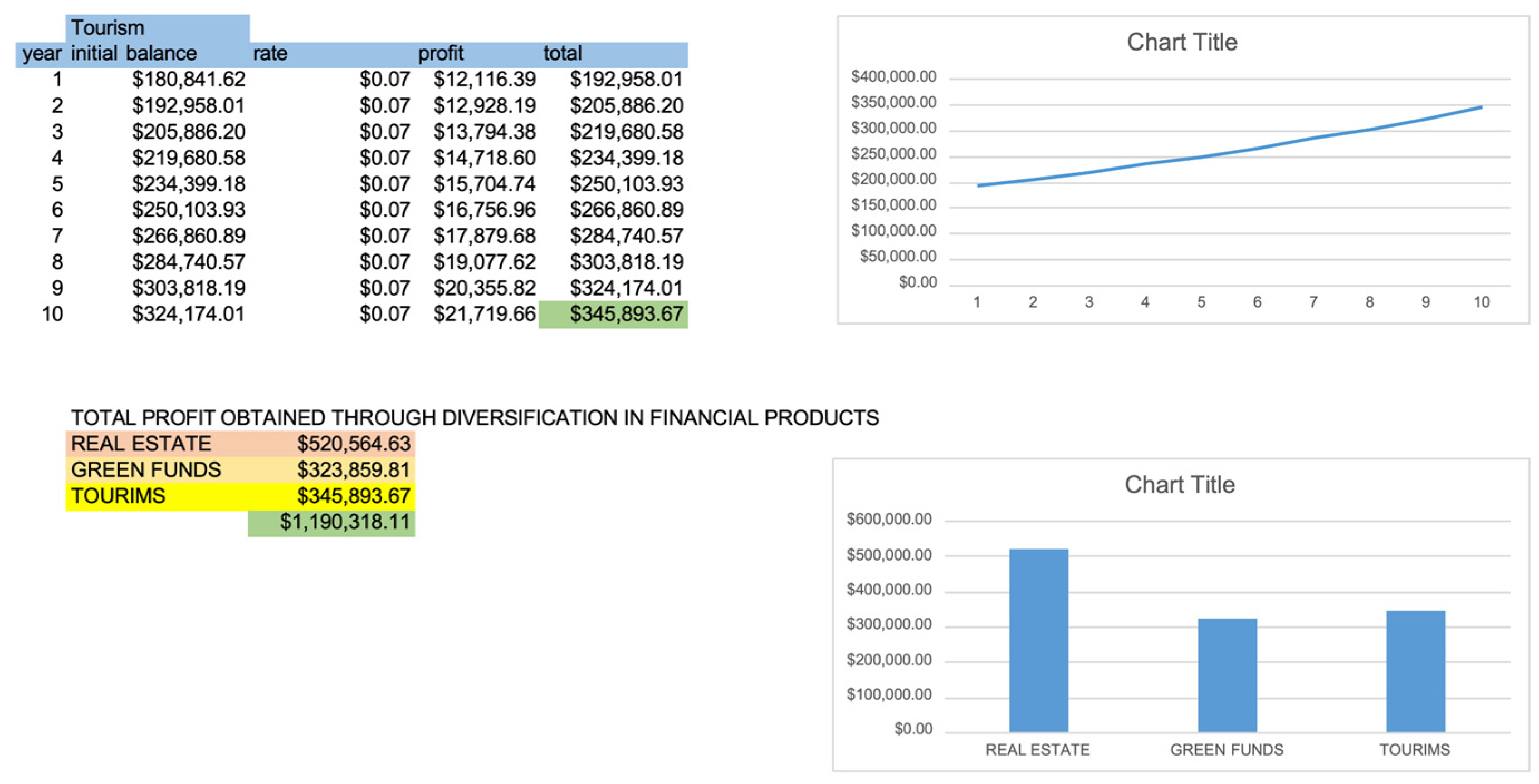This screenshot has width=1539, height=784.
Task: Select profit cell $13,794.38
Action: (485, 132)
